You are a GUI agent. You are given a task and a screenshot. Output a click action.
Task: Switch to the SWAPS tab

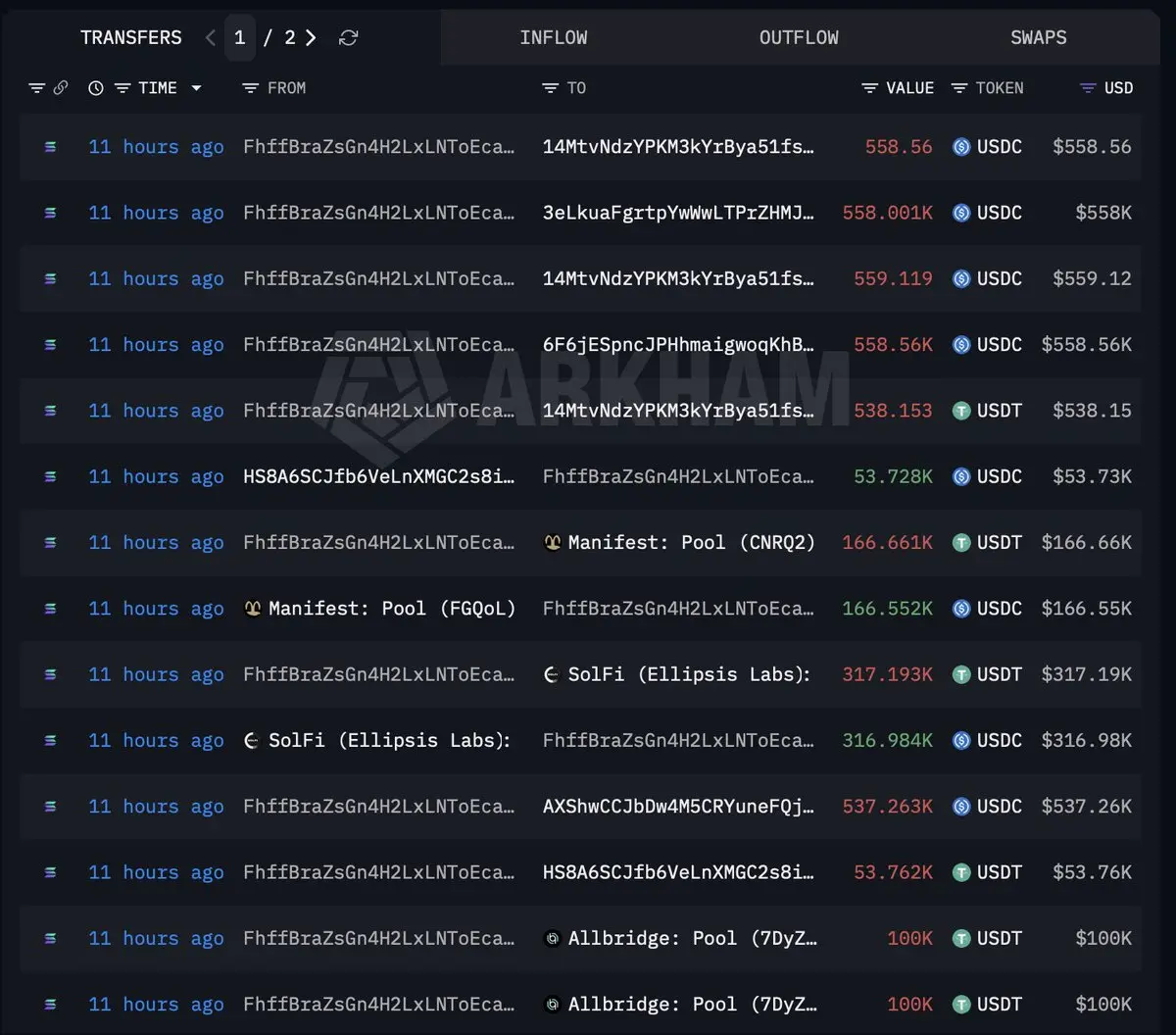click(x=1039, y=38)
